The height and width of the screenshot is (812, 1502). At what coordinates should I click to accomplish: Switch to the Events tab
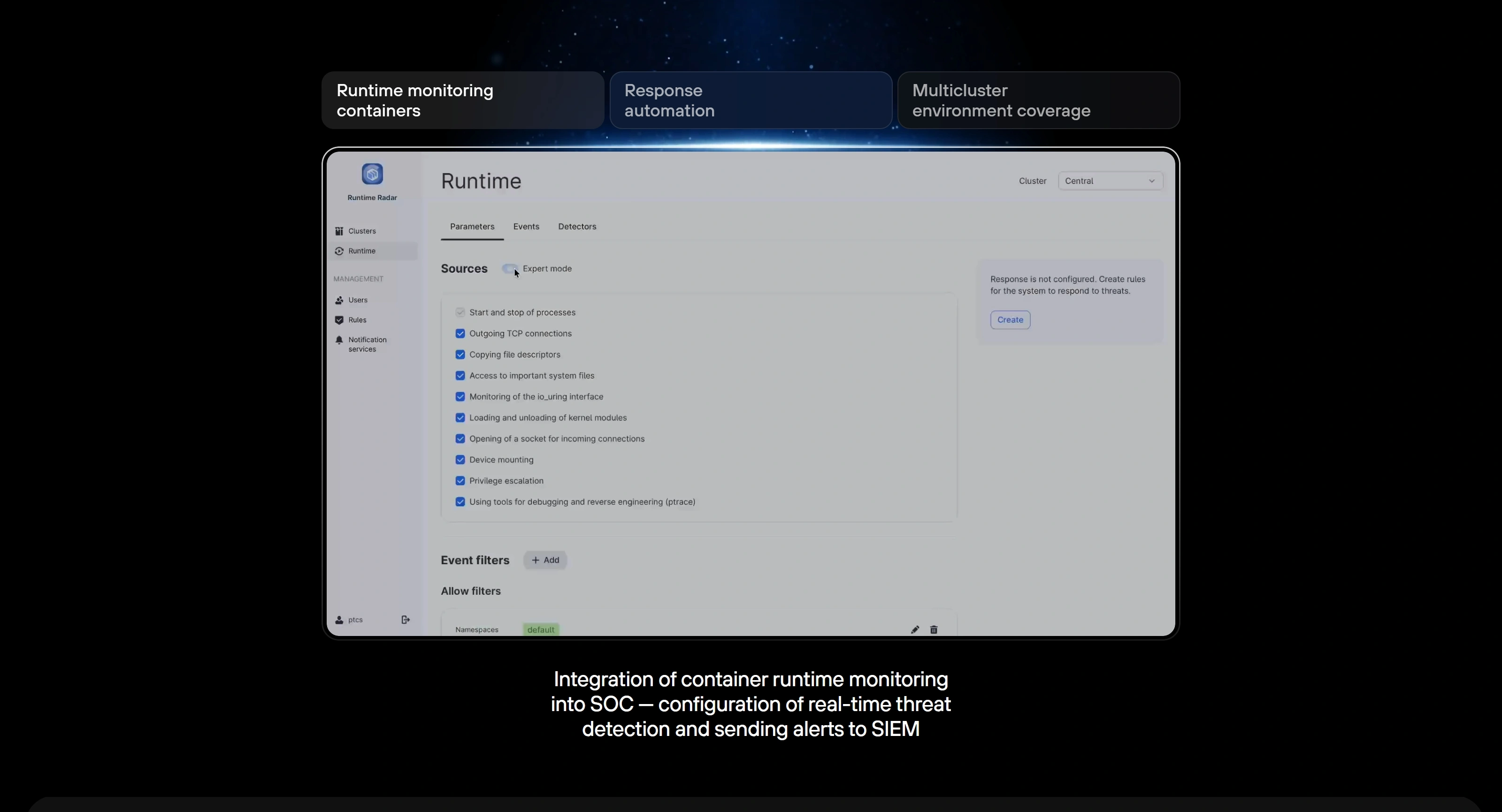(526, 226)
